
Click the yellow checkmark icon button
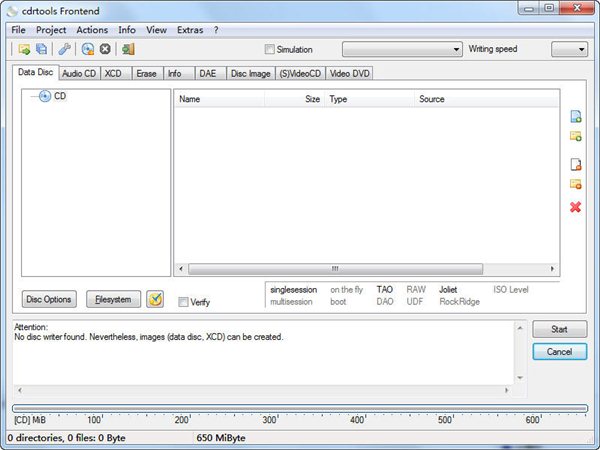point(155,299)
